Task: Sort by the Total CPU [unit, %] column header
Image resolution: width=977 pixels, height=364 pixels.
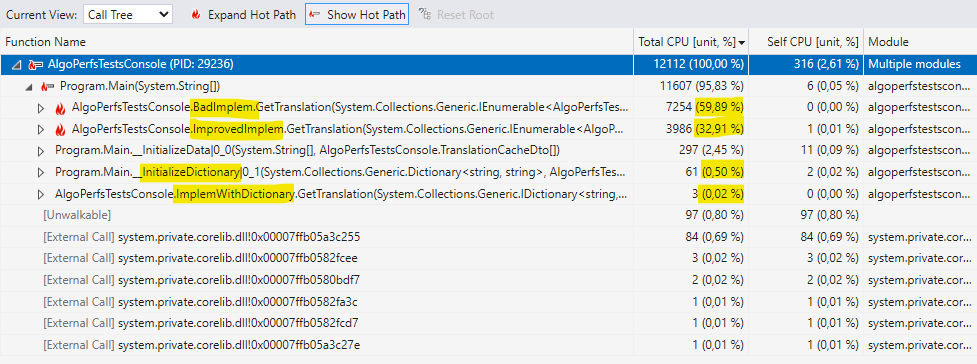Action: pos(692,42)
